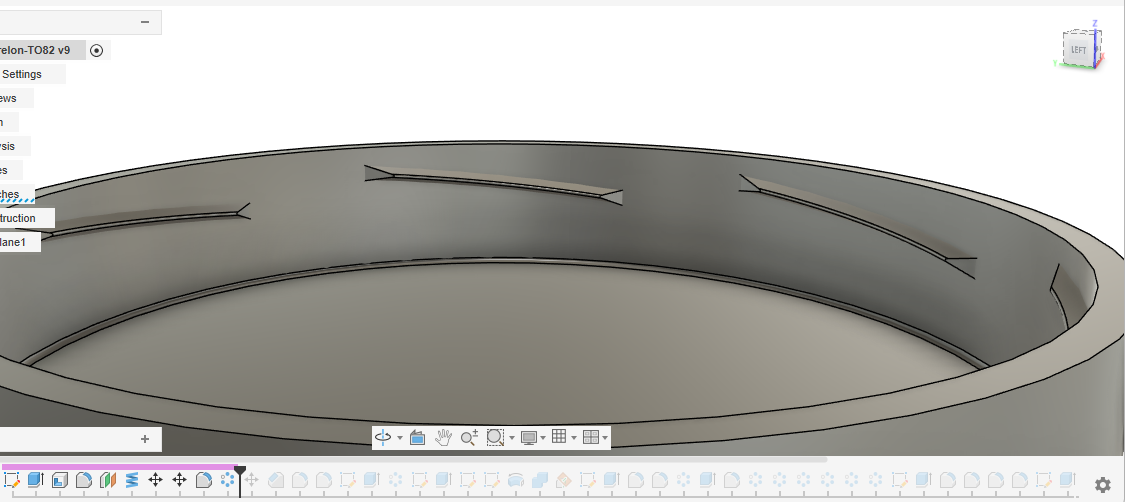Click the timeline playhead marker
The image size is (1125, 502).
(x=240, y=470)
